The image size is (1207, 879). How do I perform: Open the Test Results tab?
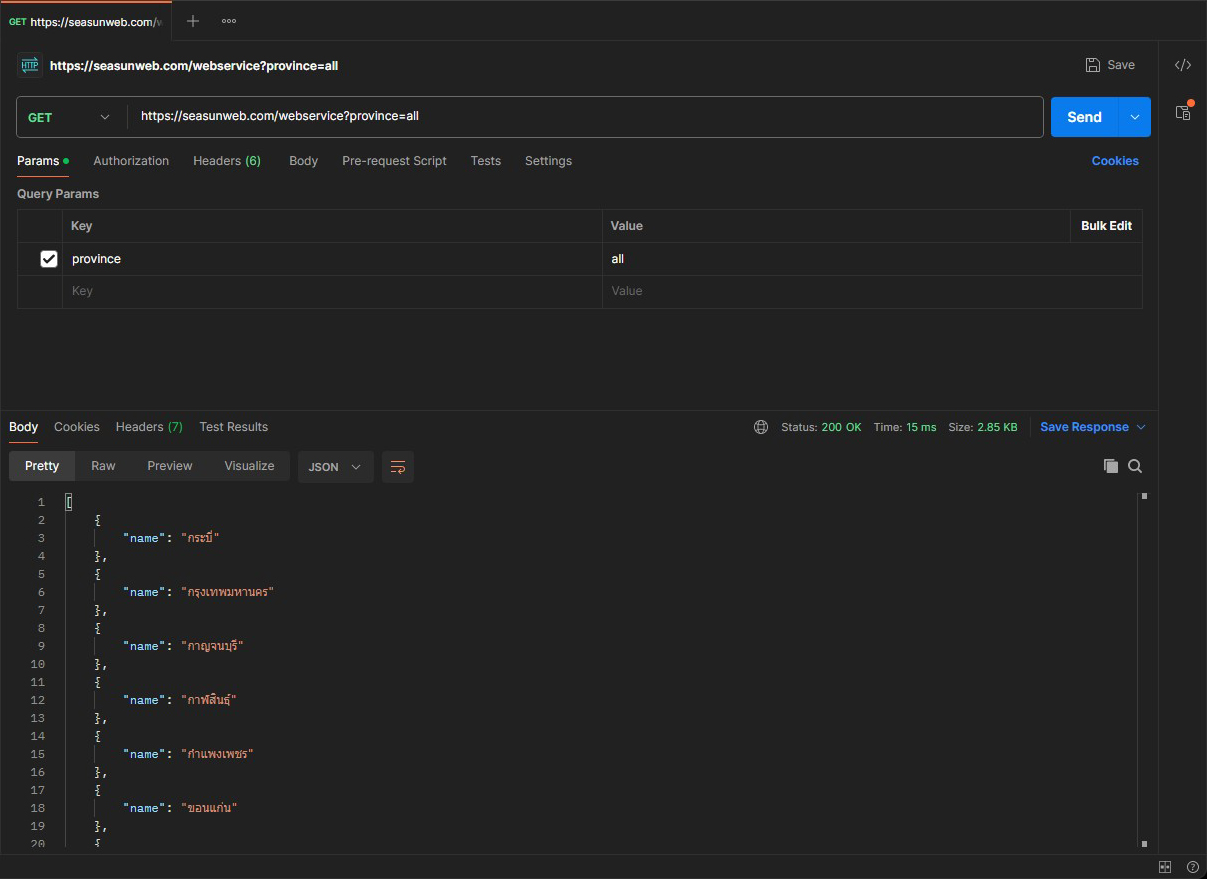coord(234,427)
